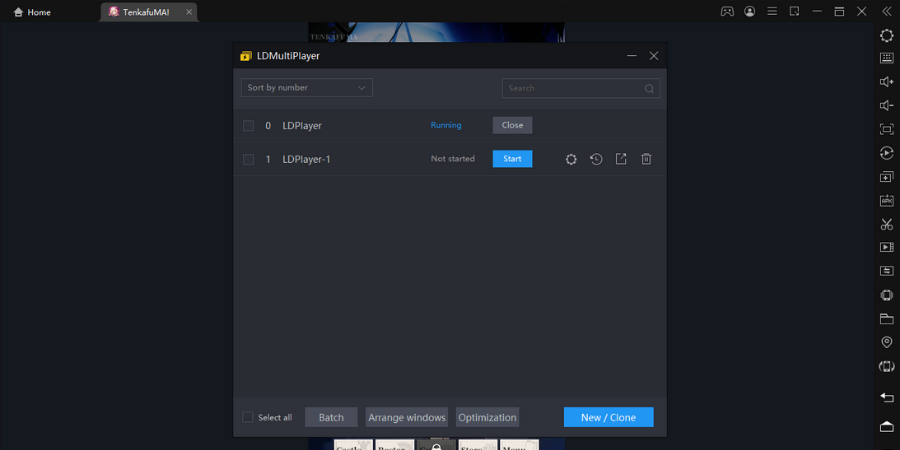Close the running LDPlayer instance
The height and width of the screenshot is (450, 900).
pyautogui.click(x=513, y=125)
